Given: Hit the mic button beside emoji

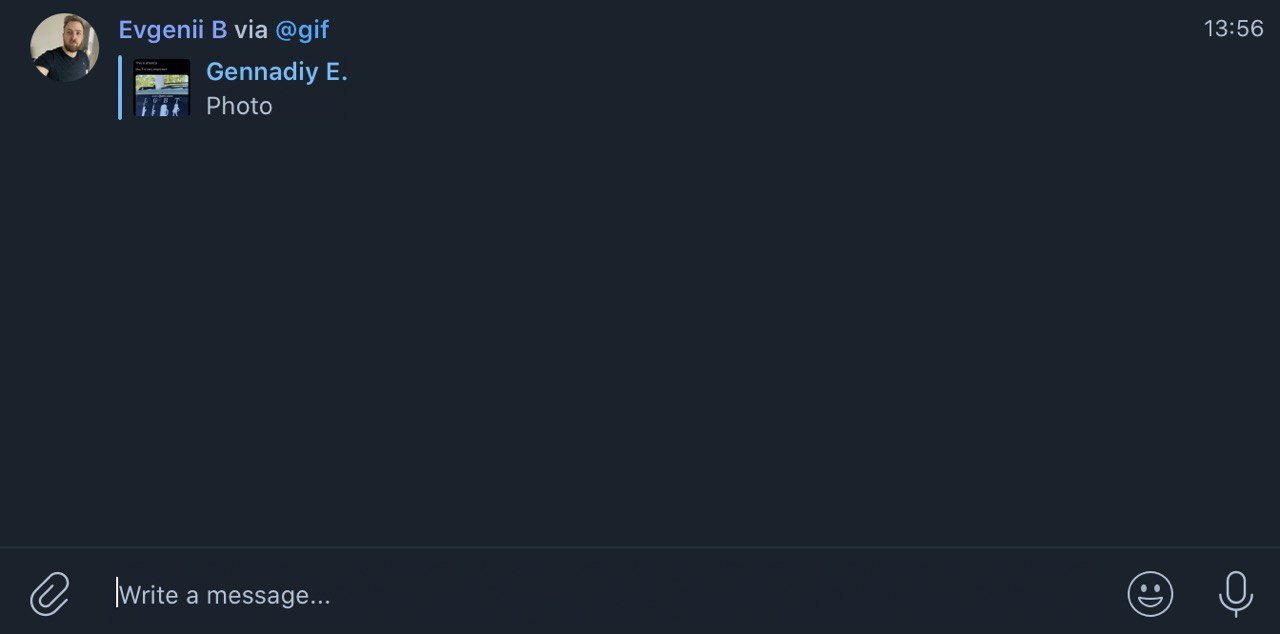Looking at the screenshot, I should point(1236,594).
